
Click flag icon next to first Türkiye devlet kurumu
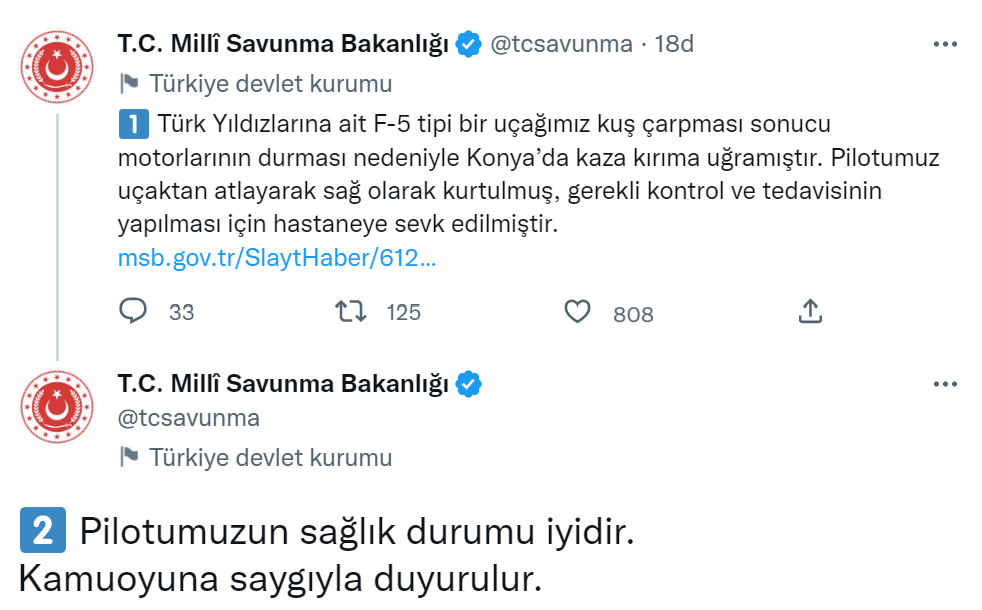click(129, 83)
